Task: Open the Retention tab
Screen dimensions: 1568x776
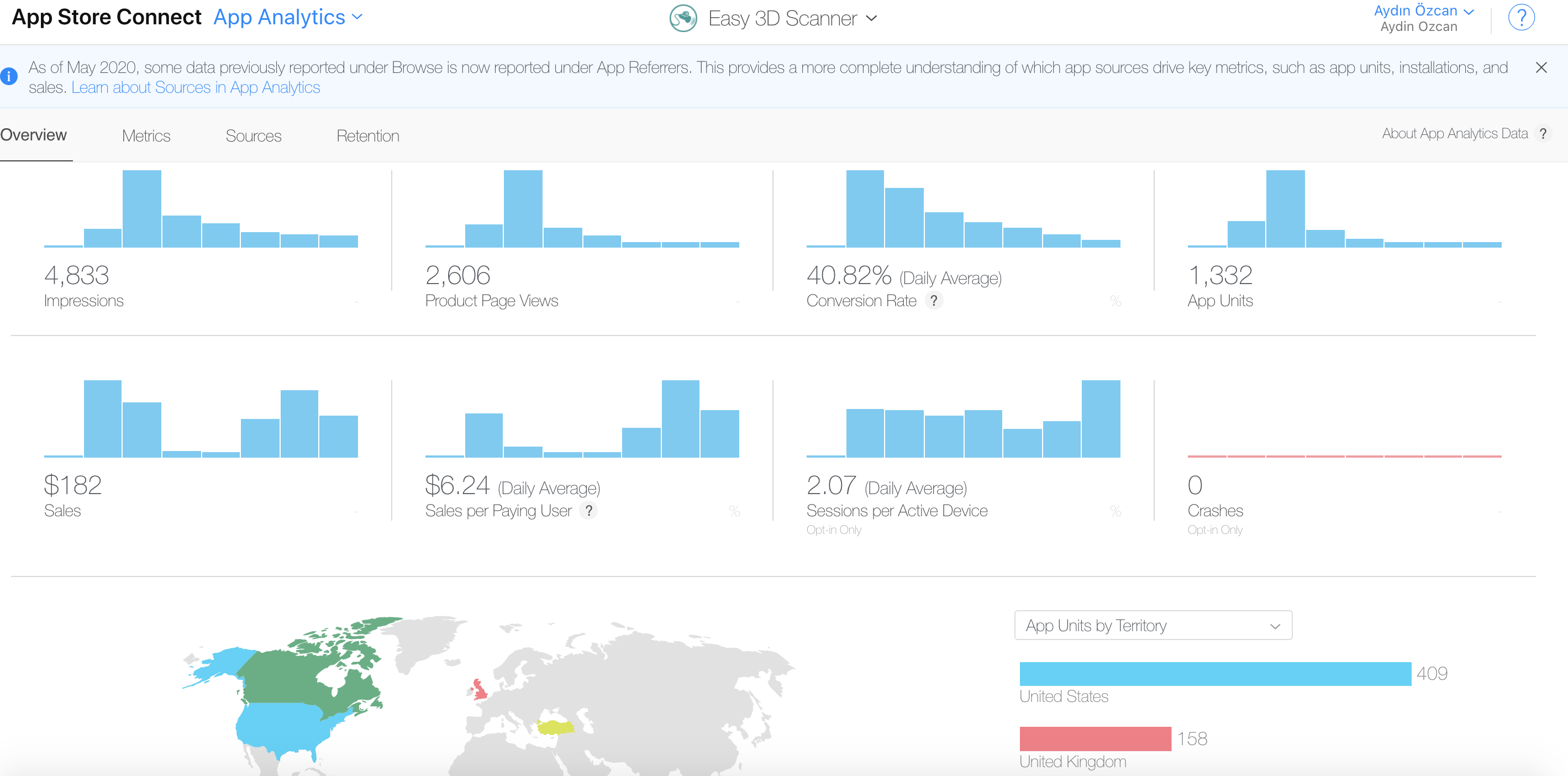Action: tap(367, 135)
